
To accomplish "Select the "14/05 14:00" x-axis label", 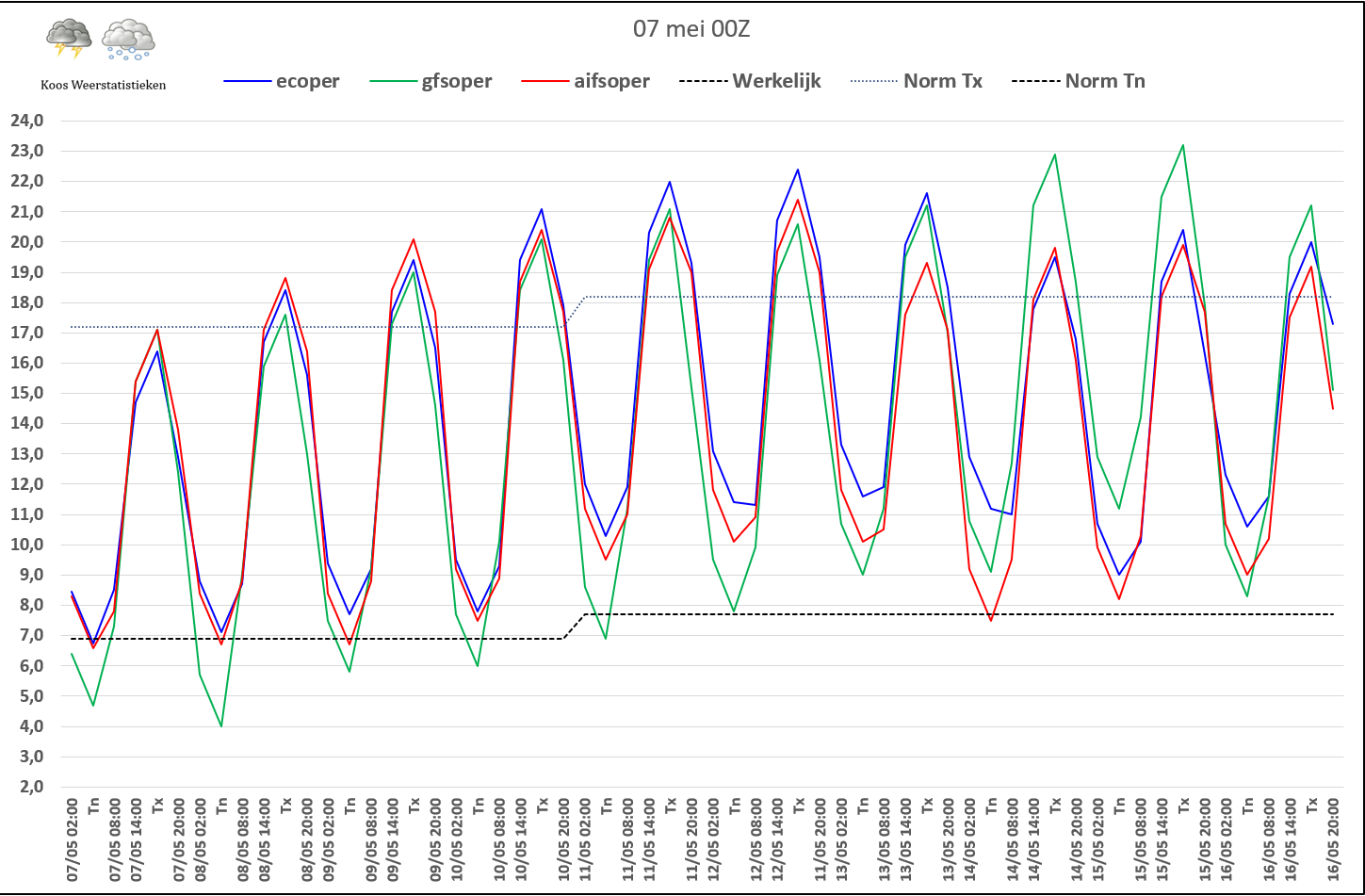I will click(x=1032, y=839).
